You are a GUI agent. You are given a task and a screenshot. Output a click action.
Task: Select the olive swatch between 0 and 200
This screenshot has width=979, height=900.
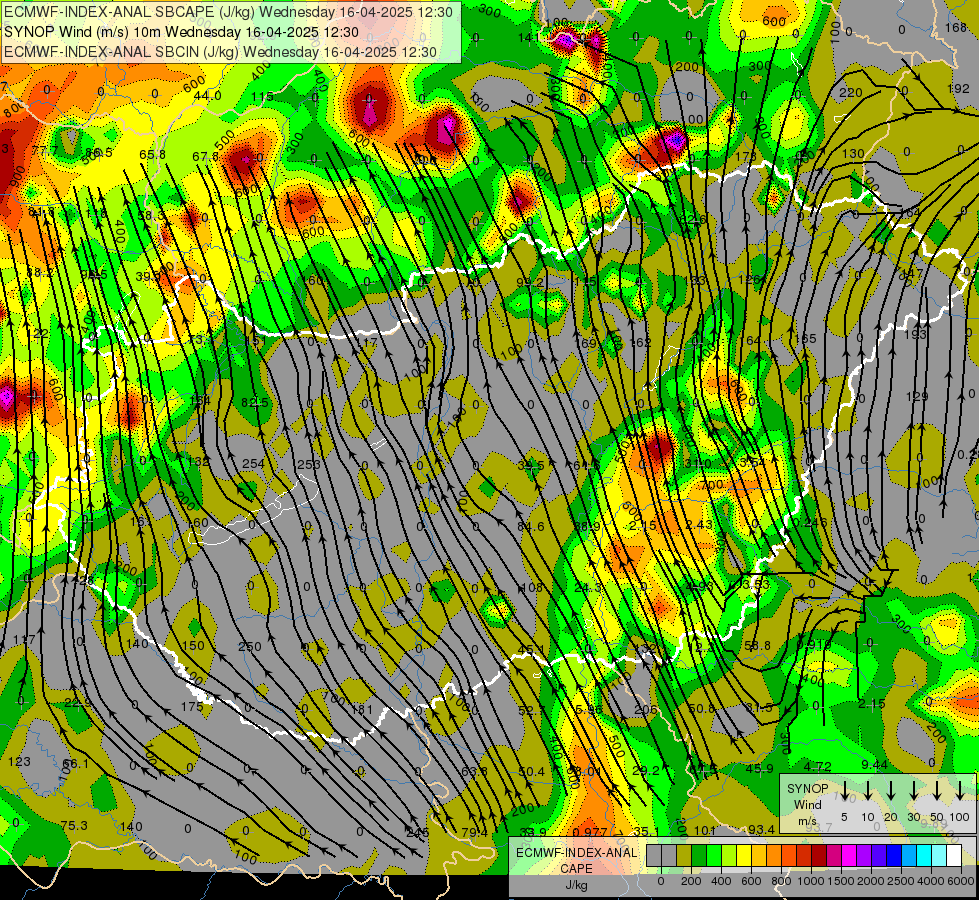(x=684, y=855)
